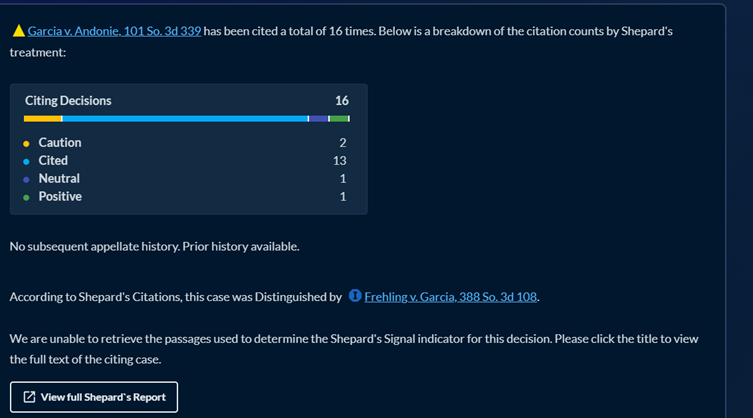The image size is (753, 418).
Task: Select the green Positive bar segment
Action: pyautogui.click(x=339, y=119)
